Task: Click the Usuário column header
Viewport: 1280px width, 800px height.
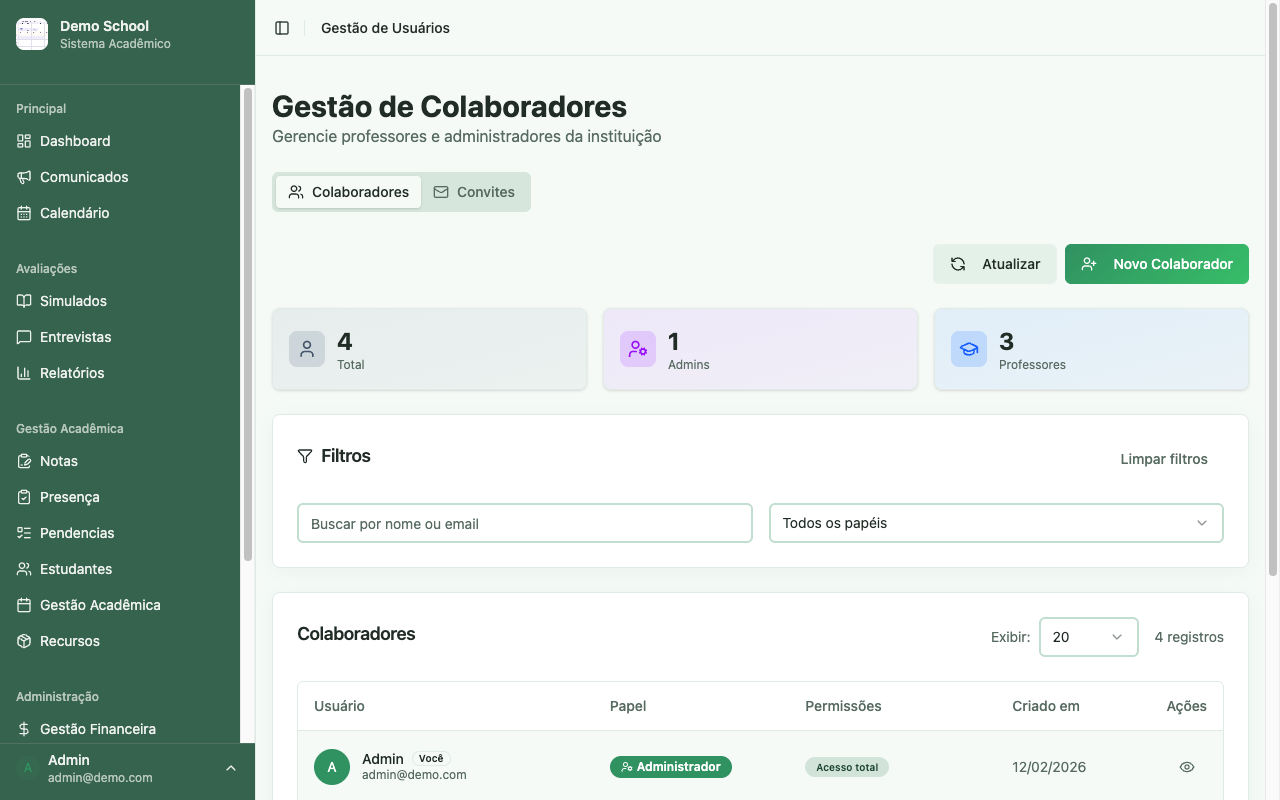Action: 339,706
